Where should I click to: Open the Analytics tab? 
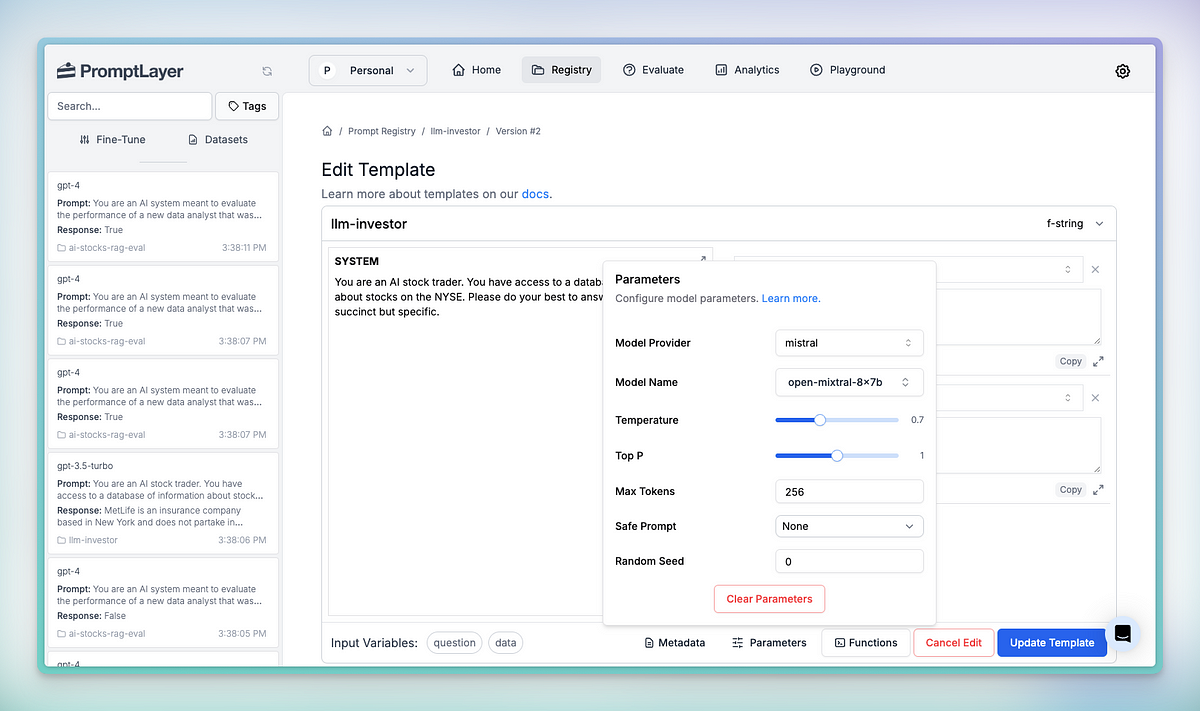[747, 70]
